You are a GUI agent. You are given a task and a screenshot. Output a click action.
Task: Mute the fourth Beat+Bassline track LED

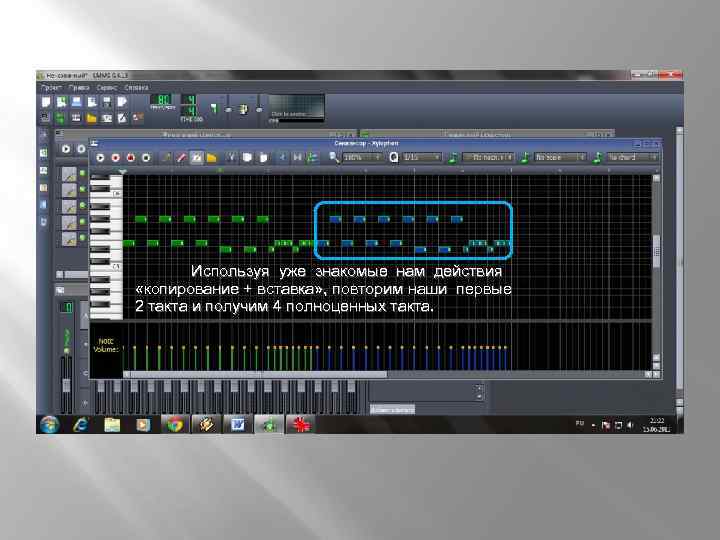click(83, 221)
